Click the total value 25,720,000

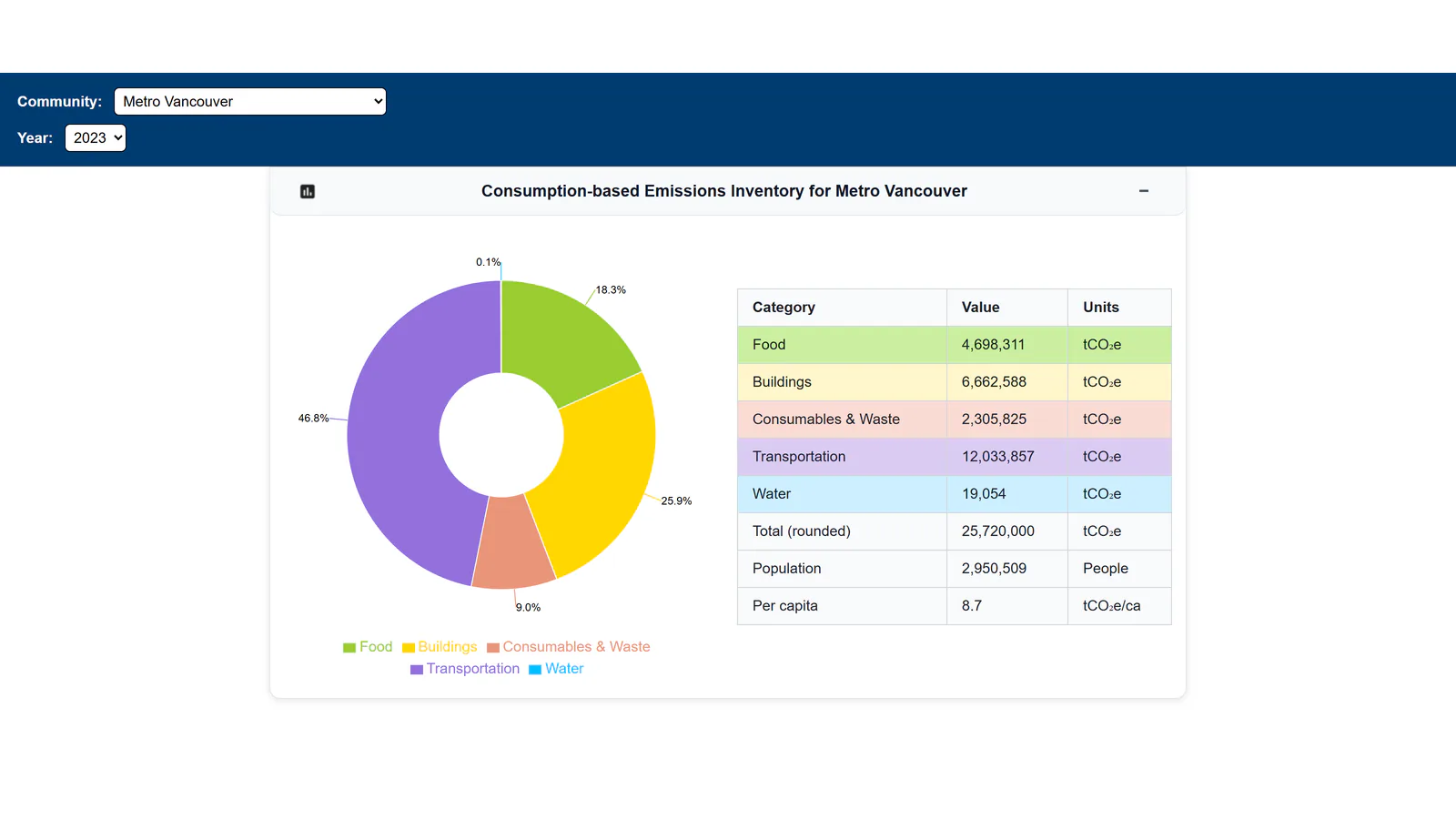point(1007,531)
